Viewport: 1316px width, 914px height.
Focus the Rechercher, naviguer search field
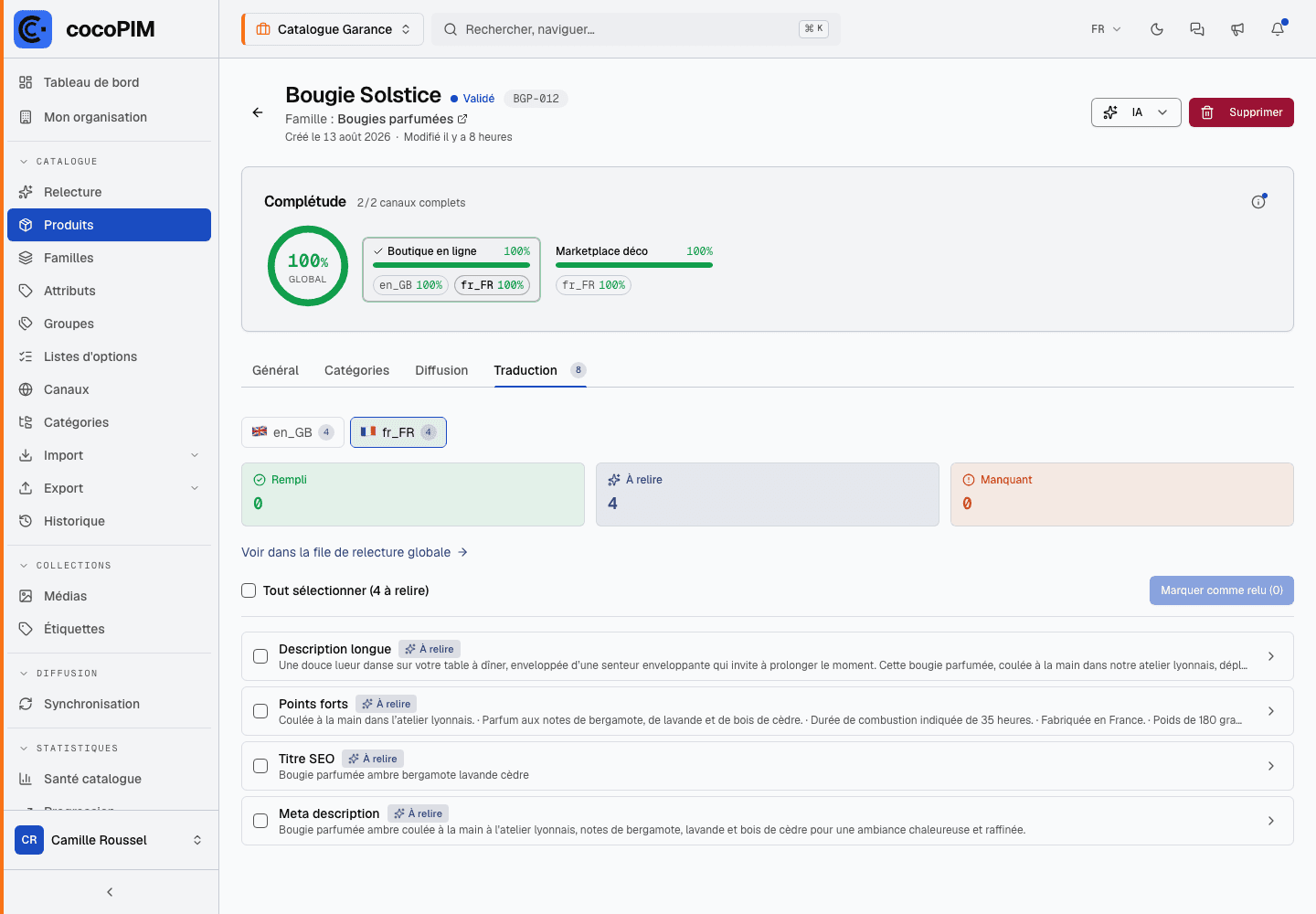click(x=636, y=29)
